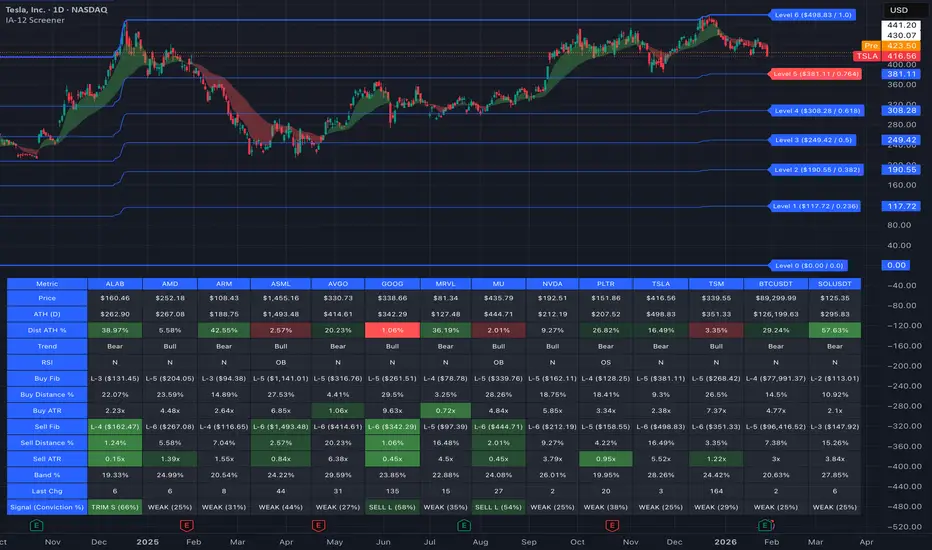Click the TSLA column header
932x550 pixels.
(x=660, y=284)
